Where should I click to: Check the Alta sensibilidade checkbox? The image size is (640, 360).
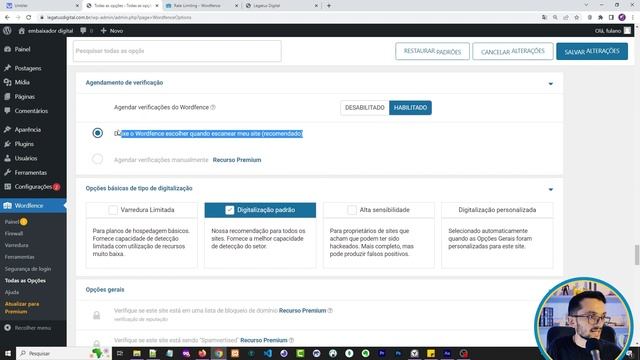pyautogui.click(x=351, y=210)
